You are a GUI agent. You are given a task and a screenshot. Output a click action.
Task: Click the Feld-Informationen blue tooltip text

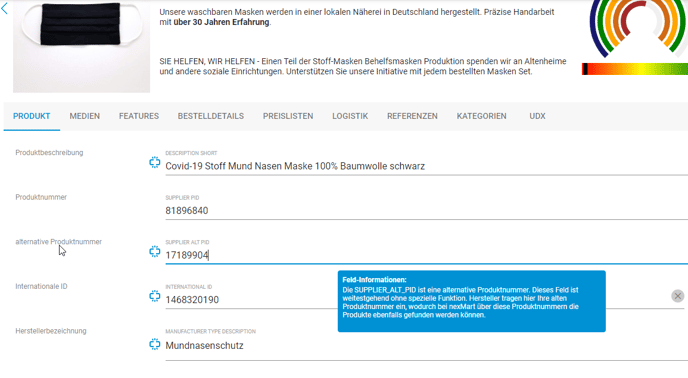472,301
